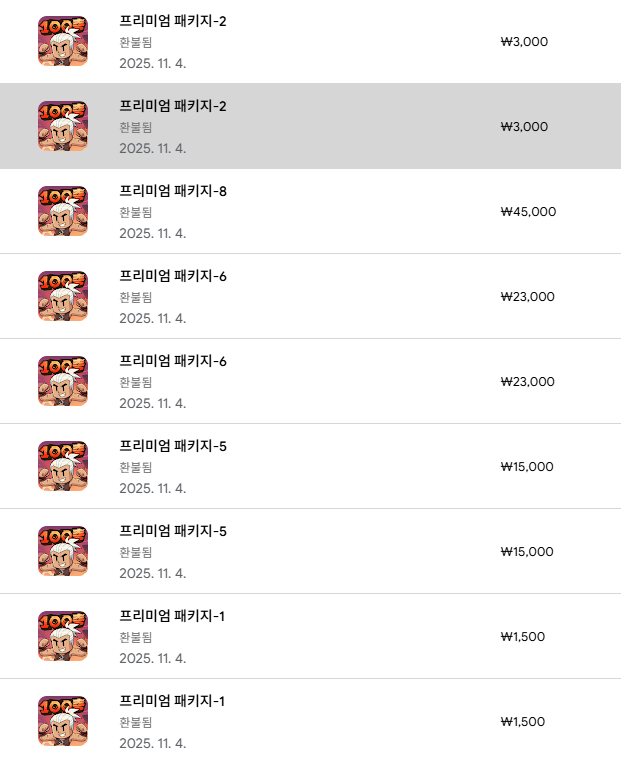Select the ₩15,000 price of the upper 패키지-5 entry
The height and width of the screenshot is (758, 621).
coord(527,467)
